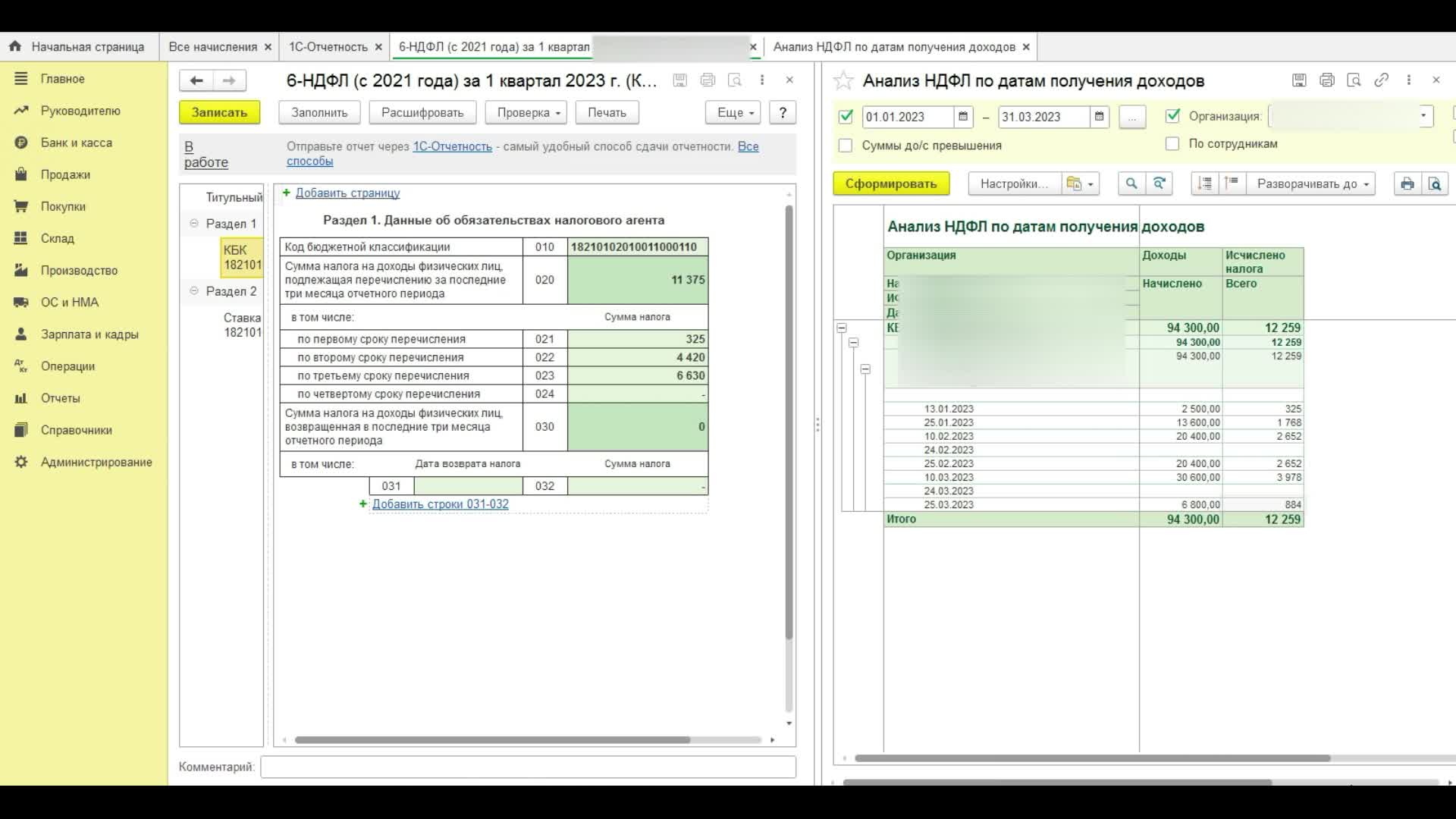The width and height of the screenshot is (1456, 819).
Task: Click Добавить строки 031-032 link
Action: point(440,504)
